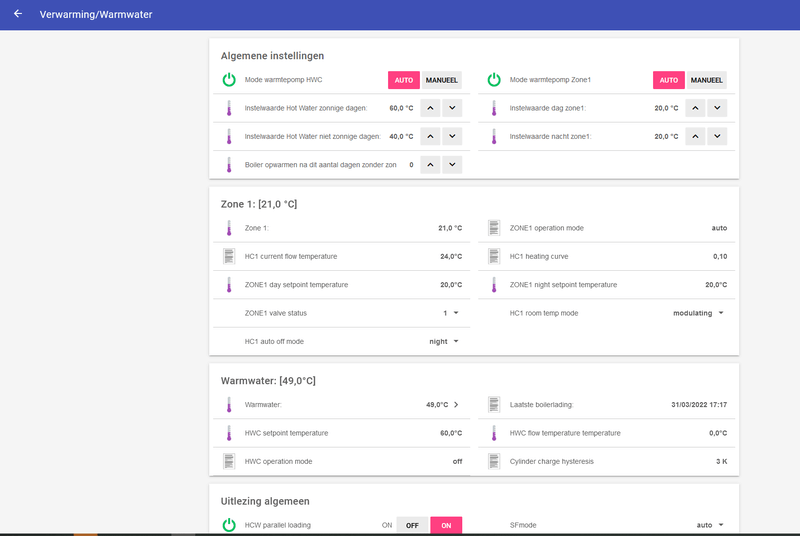The image size is (800, 536).
Task: Open the SFmode dropdown
Action: 710,525
